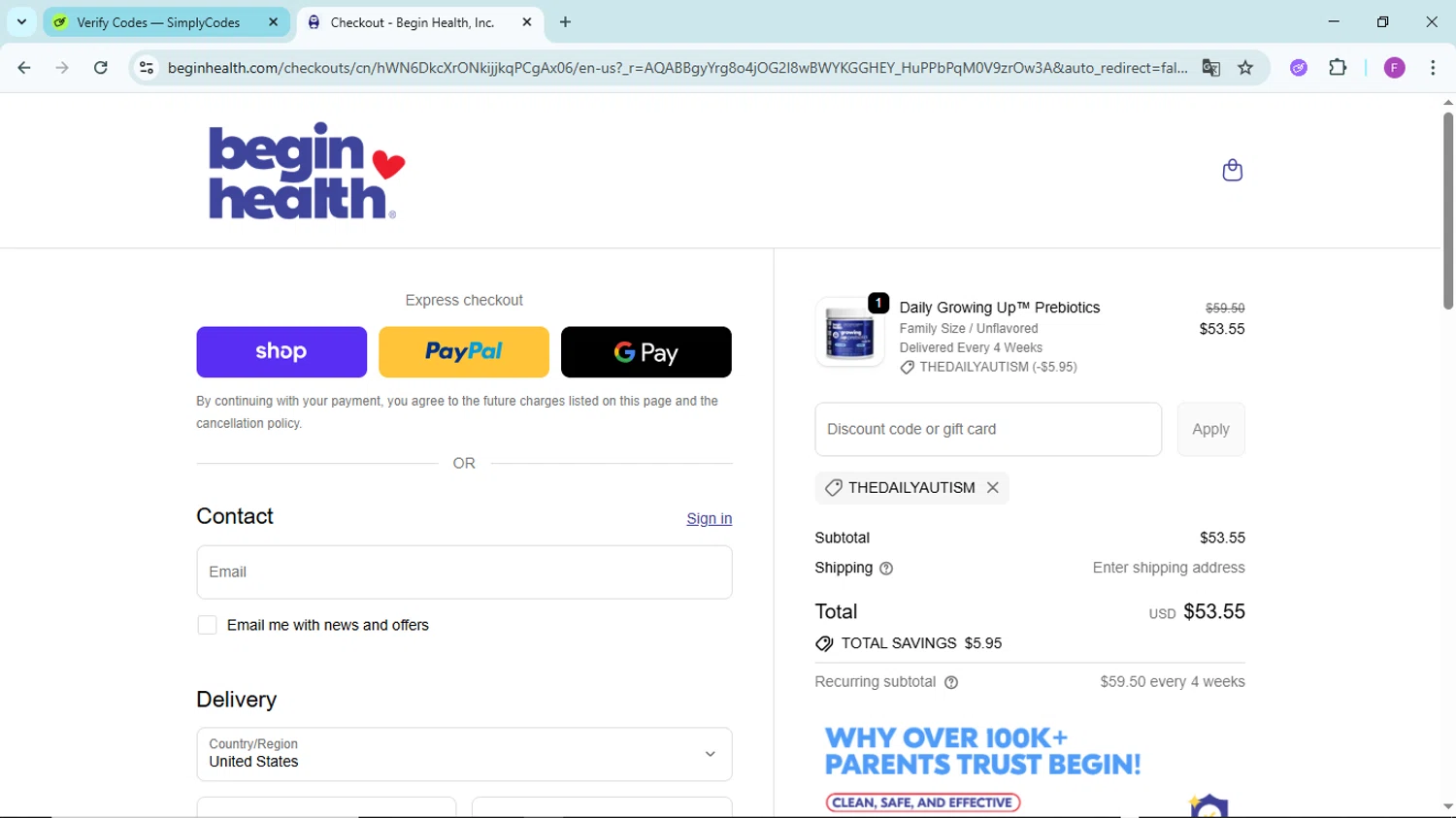Click the USD $53.55 total amount

pyautogui.click(x=1197, y=612)
